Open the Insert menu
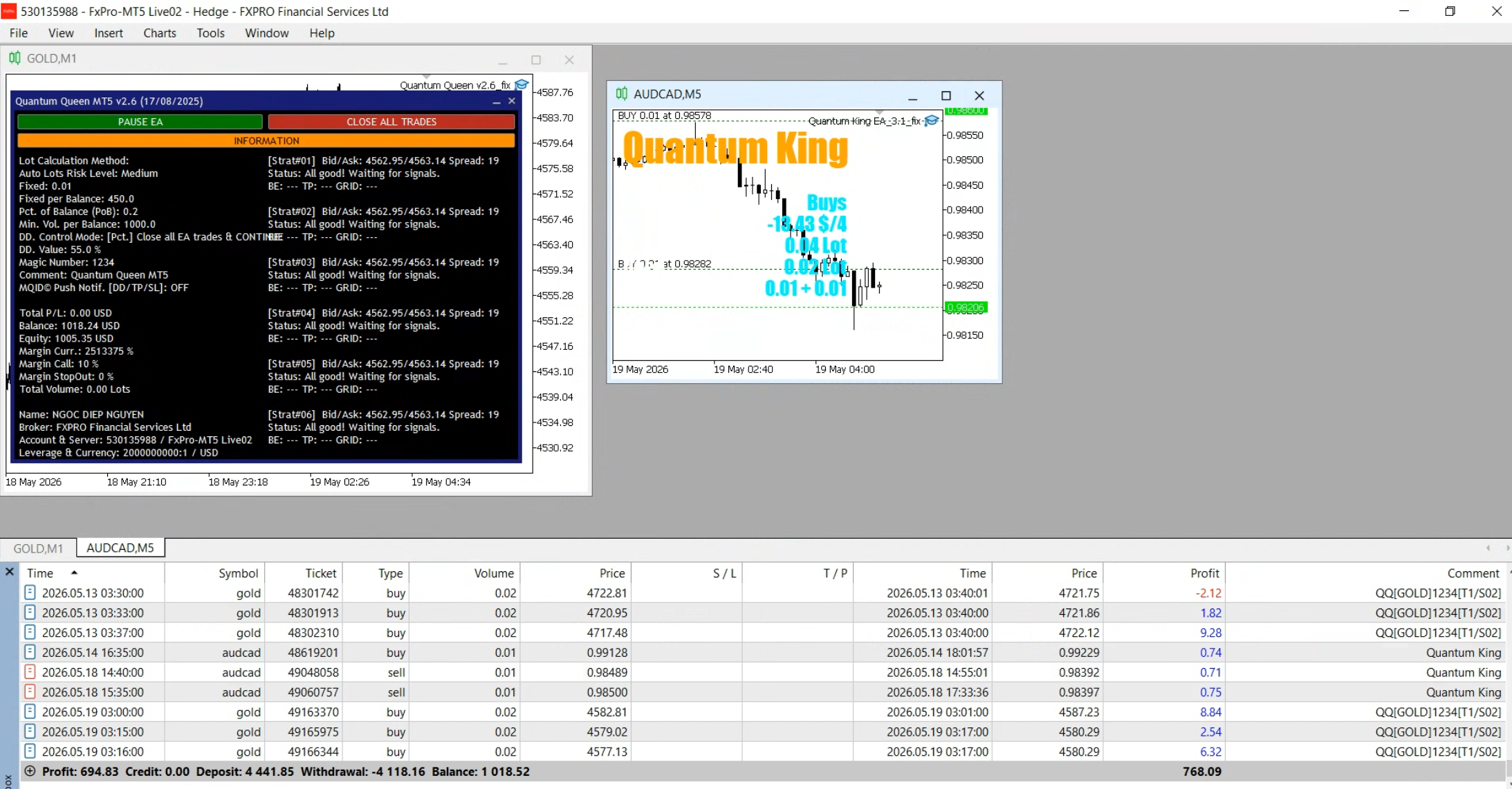Image resolution: width=1512 pixels, height=789 pixels. point(109,33)
